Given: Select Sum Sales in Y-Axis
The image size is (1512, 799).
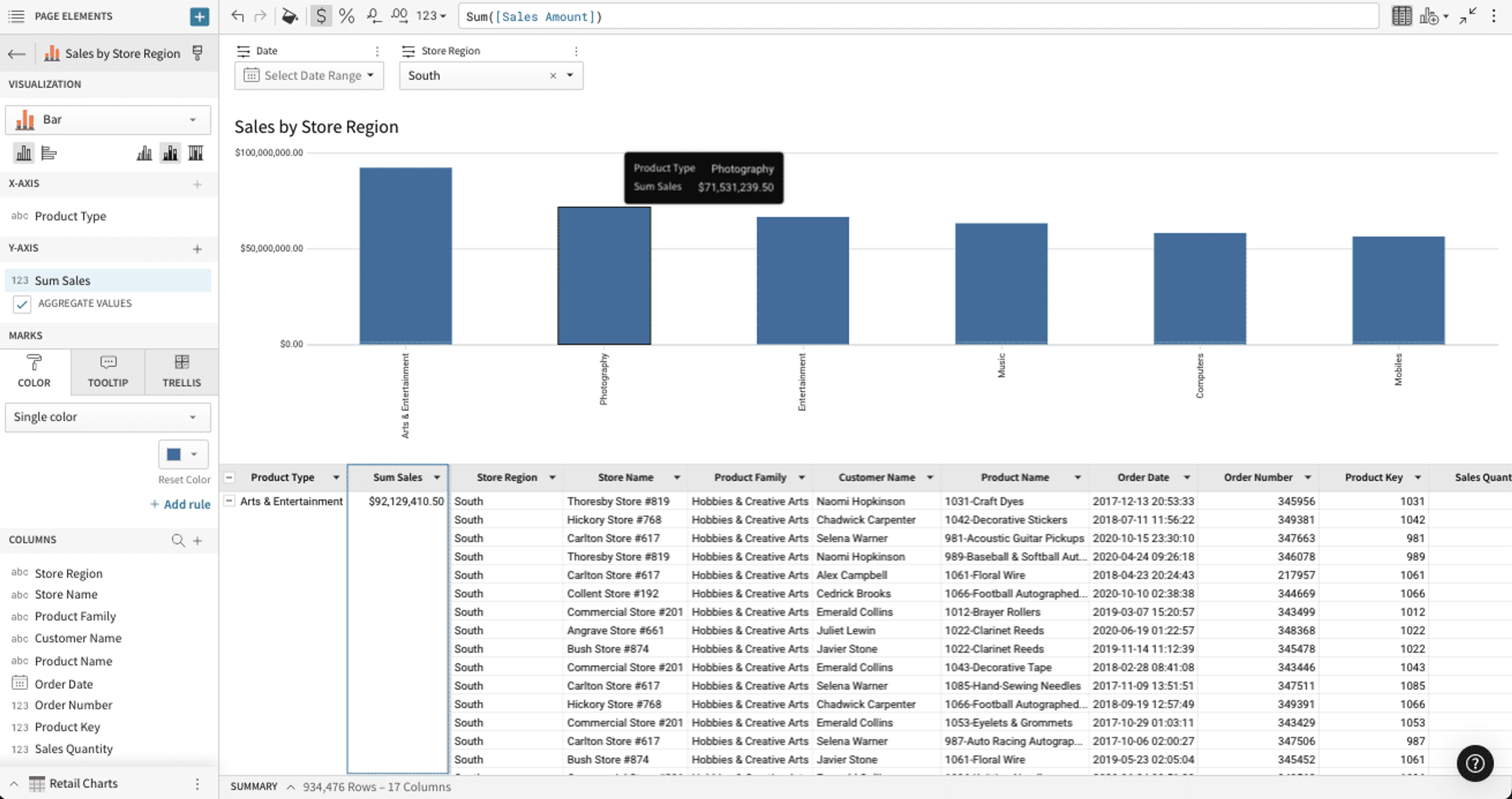Looking at the screenshot, I should coord(108,280).
